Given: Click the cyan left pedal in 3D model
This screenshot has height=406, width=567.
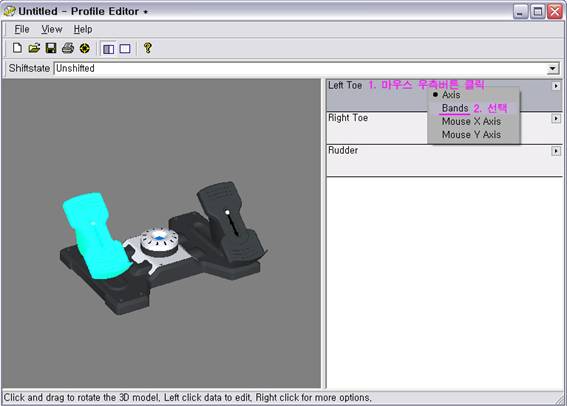Looking at the screenshot, I should [x=95, y=235].
